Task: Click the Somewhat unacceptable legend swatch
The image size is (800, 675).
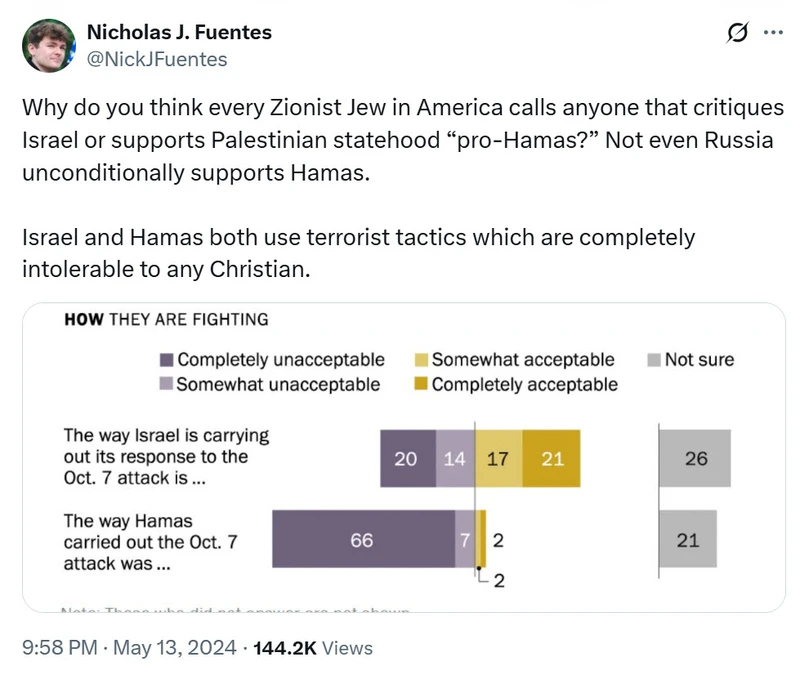Action: click(x=167, y=384)
